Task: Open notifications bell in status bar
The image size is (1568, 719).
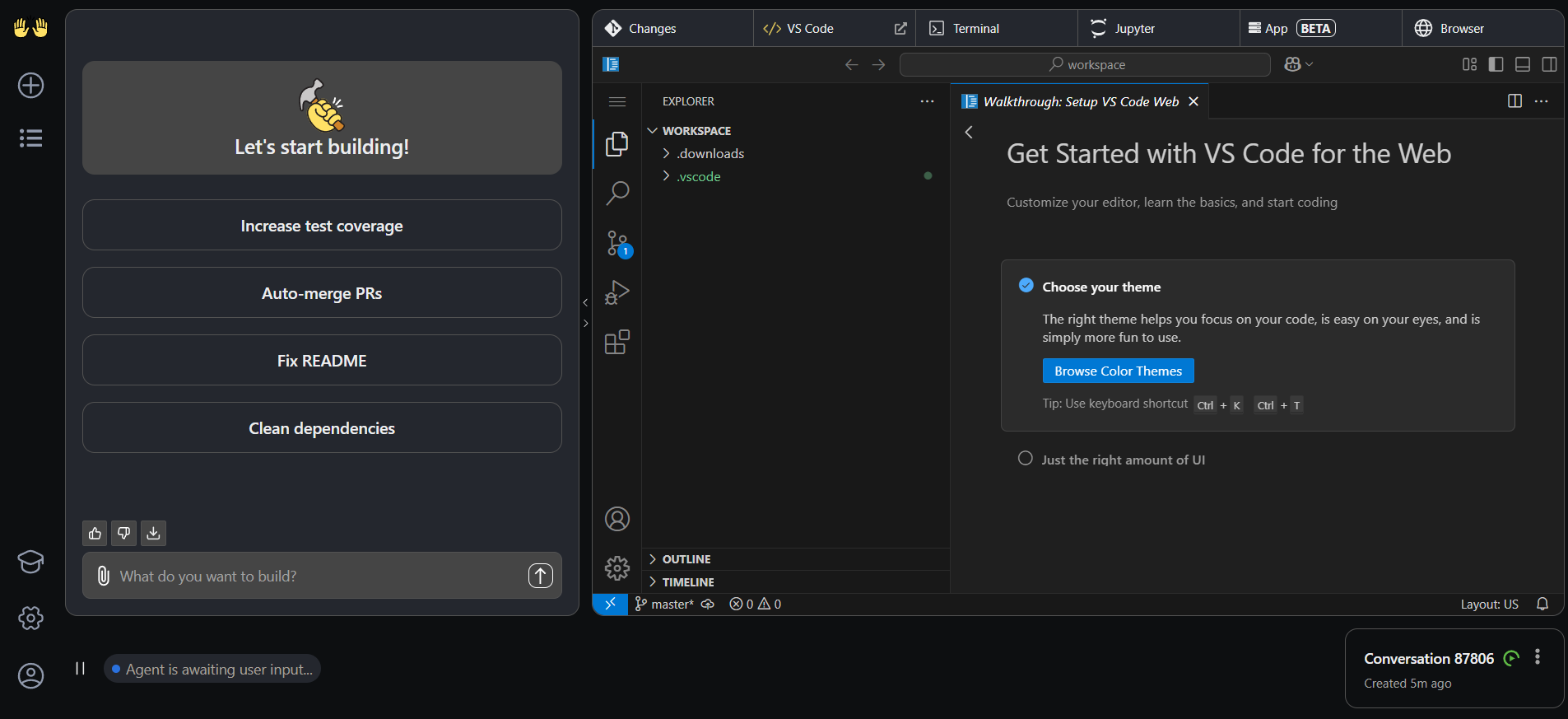Action: (1542, 605)
